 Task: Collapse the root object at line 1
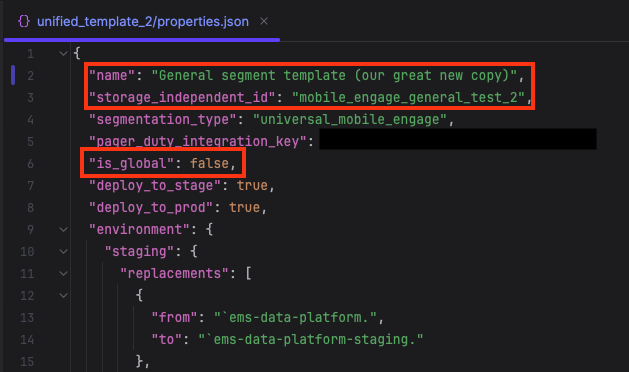point(63,53)
